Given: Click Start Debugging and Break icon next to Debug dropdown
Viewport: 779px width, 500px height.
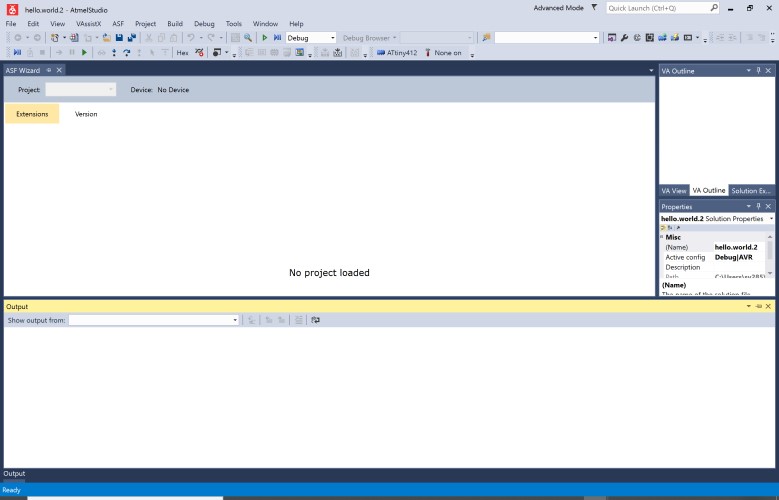Looking at the screenshot, I should coord(277,38).
